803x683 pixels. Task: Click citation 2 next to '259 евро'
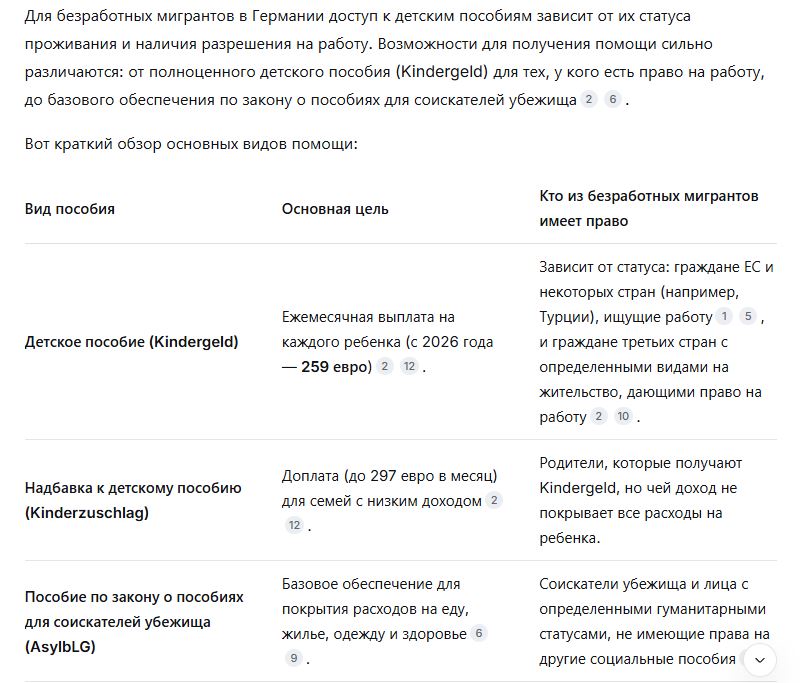click(x=385, y=366)
